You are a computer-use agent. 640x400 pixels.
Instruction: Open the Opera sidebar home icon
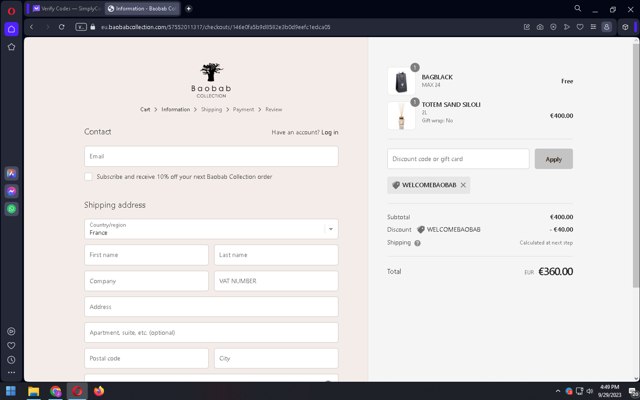11,29
